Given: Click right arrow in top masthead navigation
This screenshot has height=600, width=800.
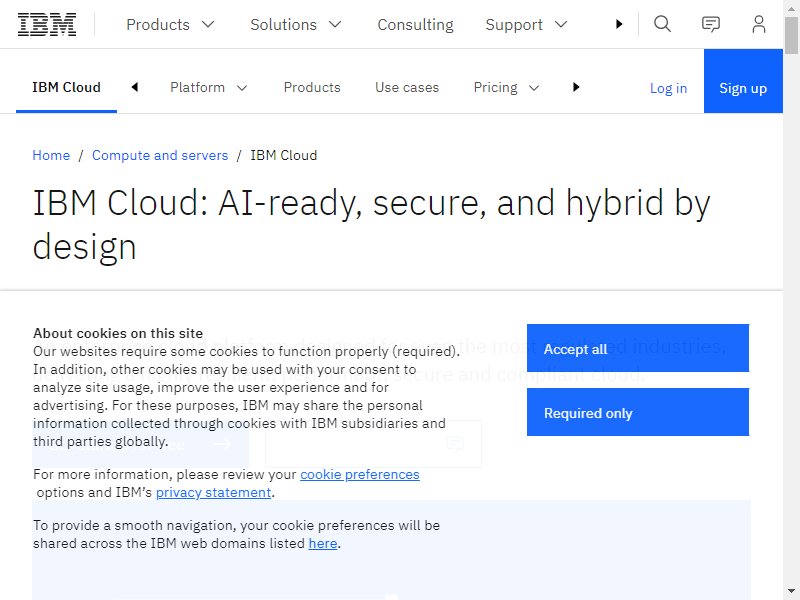Looking at the screenshot, I should (x=619, y=24).
